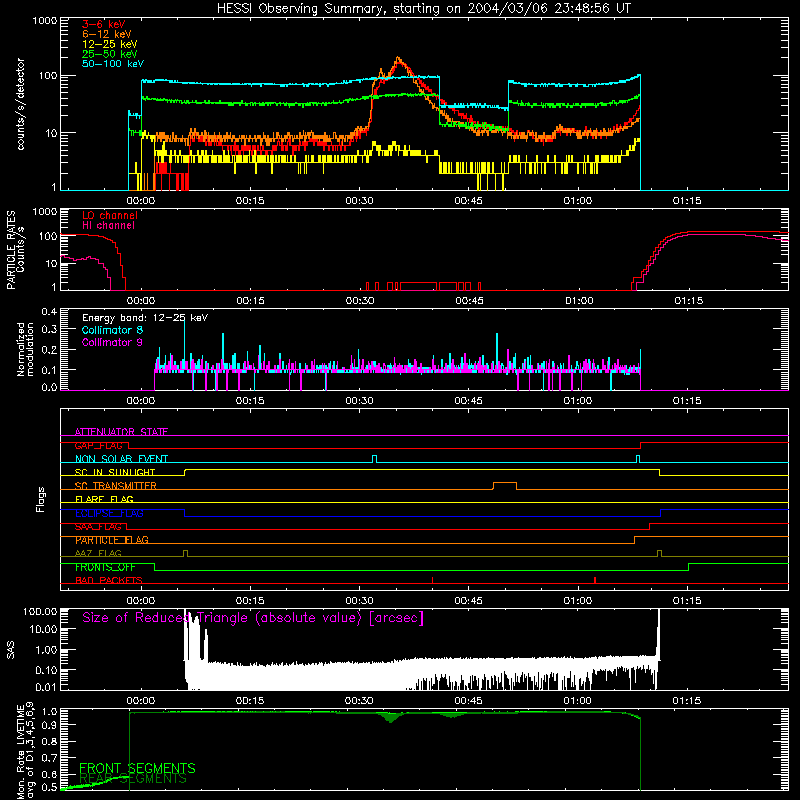Click the Normalized modulation axis label
The image size is (800, 800).
point(25,349)
